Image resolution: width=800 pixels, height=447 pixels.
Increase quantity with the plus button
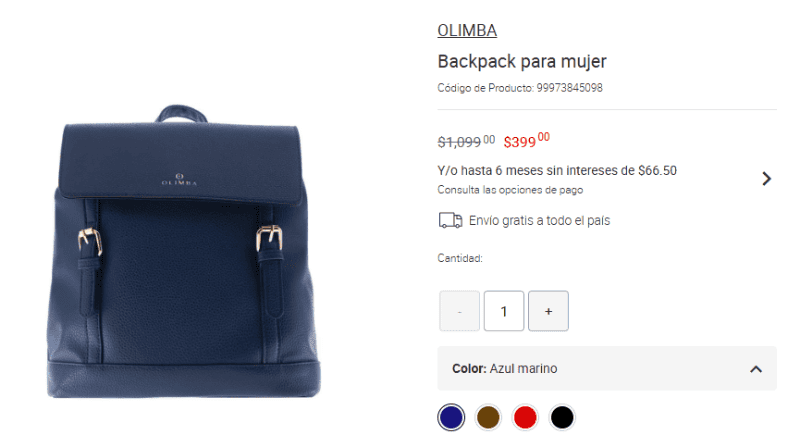548,311
